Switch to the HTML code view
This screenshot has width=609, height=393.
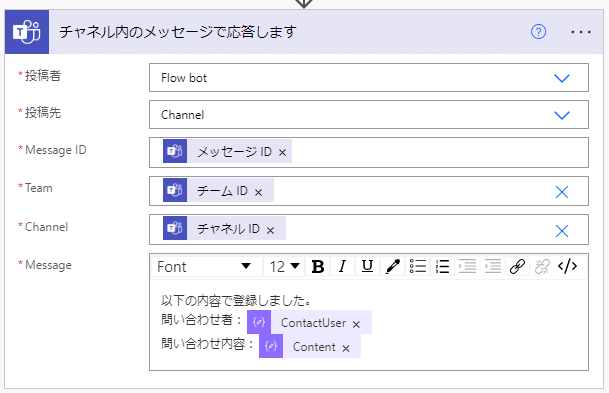pos(567,267)
